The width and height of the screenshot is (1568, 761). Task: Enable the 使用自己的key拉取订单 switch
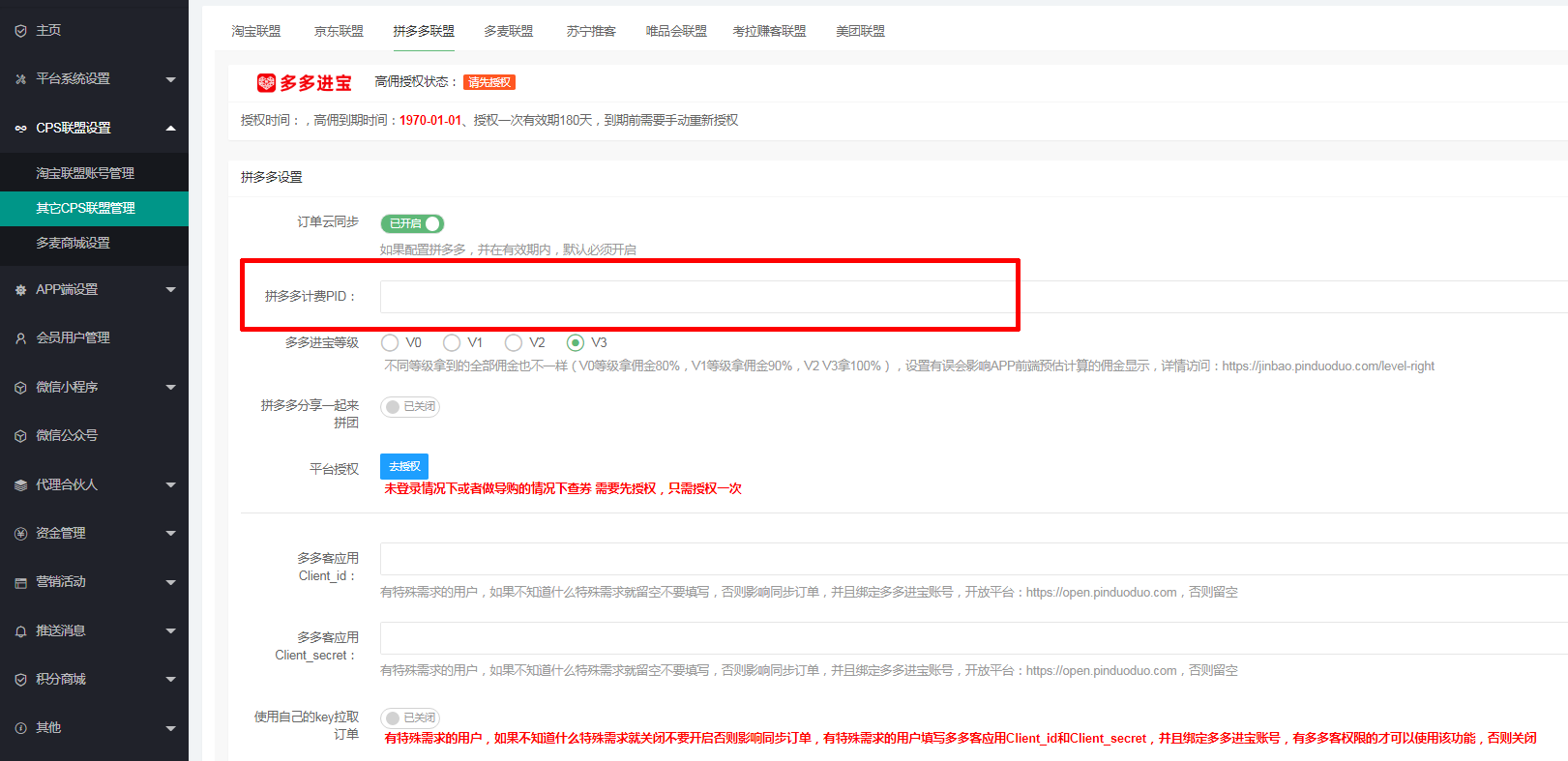(410, 717)
